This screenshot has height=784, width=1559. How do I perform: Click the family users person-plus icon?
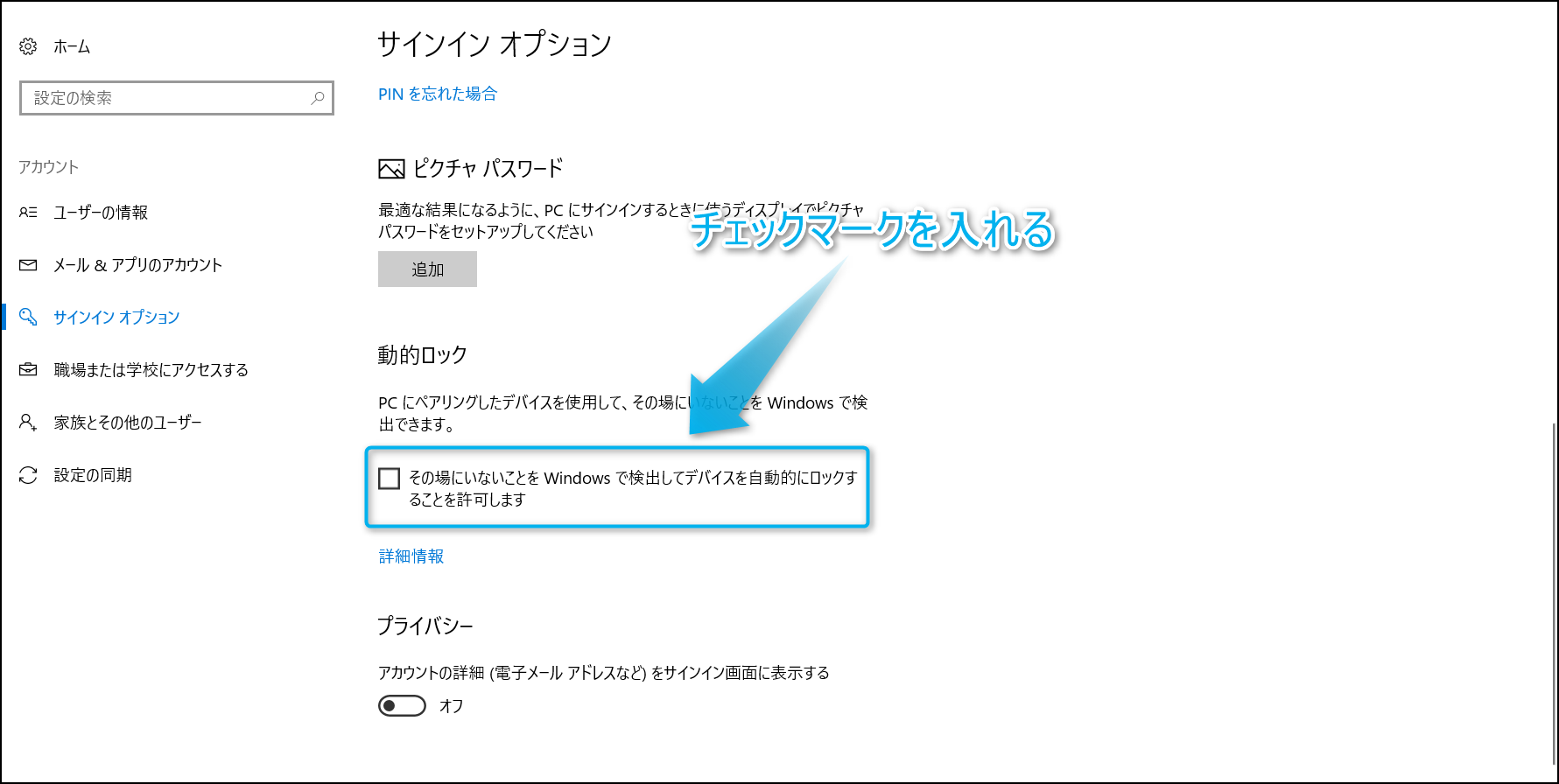28,423
